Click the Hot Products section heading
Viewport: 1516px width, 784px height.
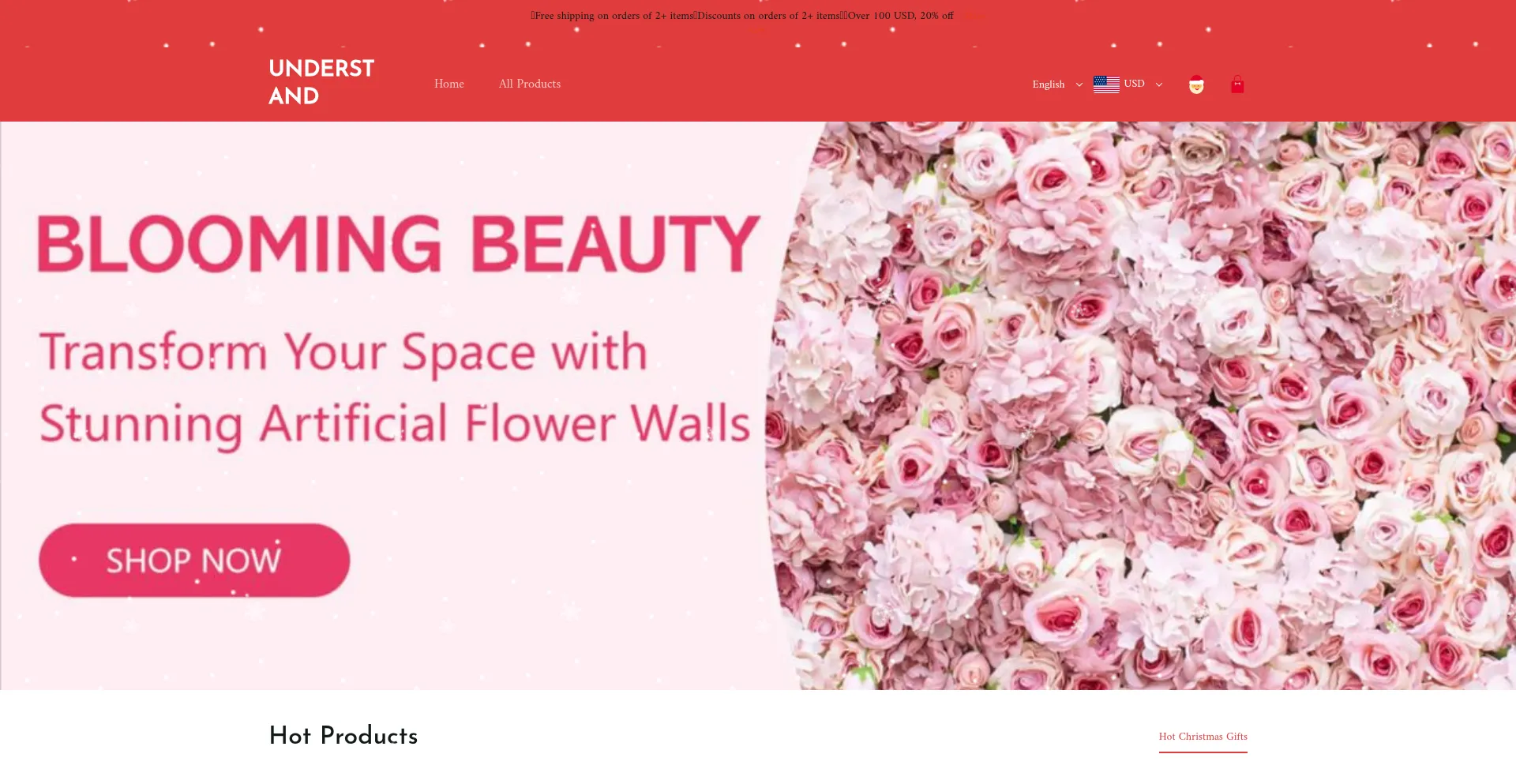click(x=343, y=736)
